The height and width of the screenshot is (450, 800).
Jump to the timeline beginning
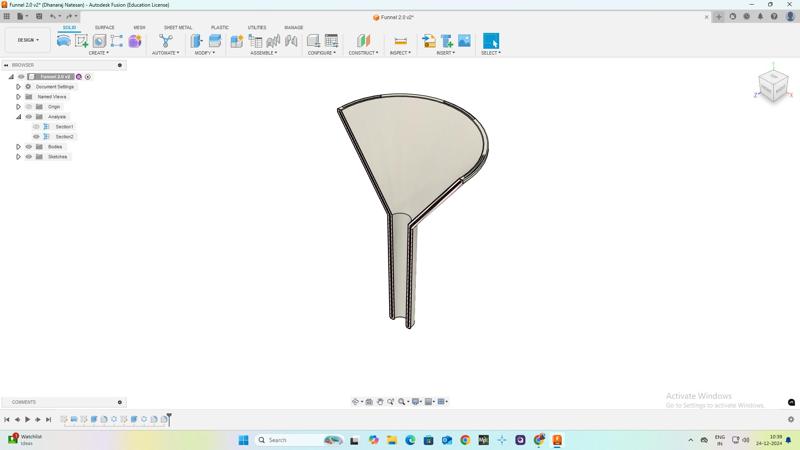pyautogui.click(x=7, y=419)
